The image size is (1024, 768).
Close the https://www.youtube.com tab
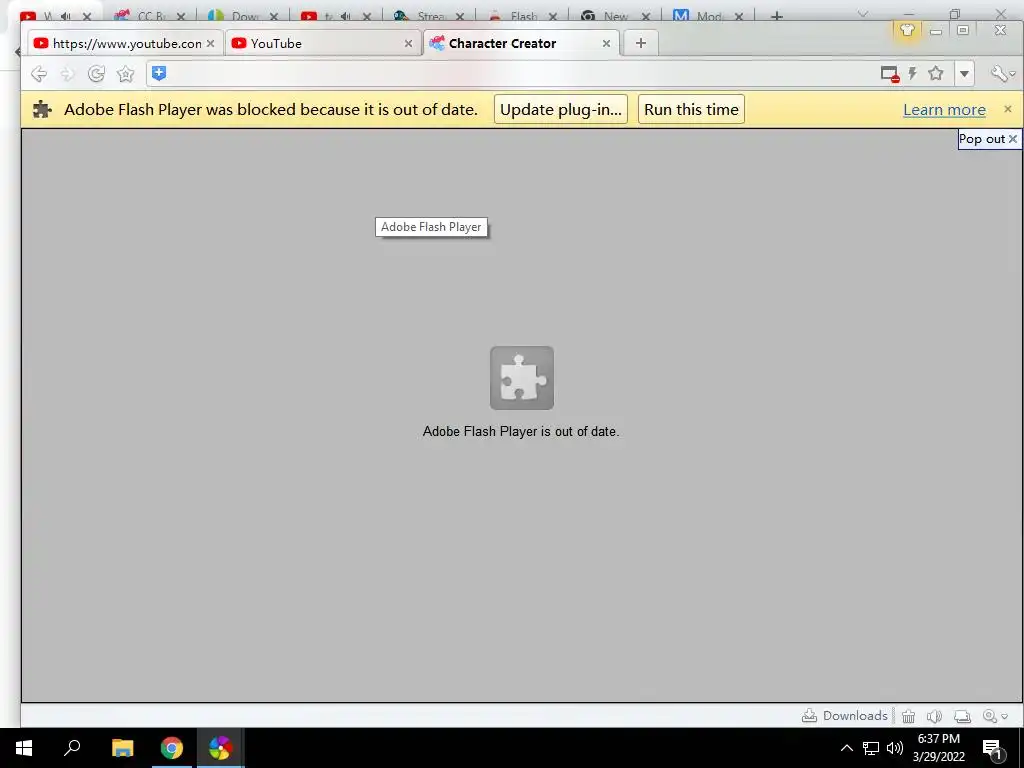[210, 43]
